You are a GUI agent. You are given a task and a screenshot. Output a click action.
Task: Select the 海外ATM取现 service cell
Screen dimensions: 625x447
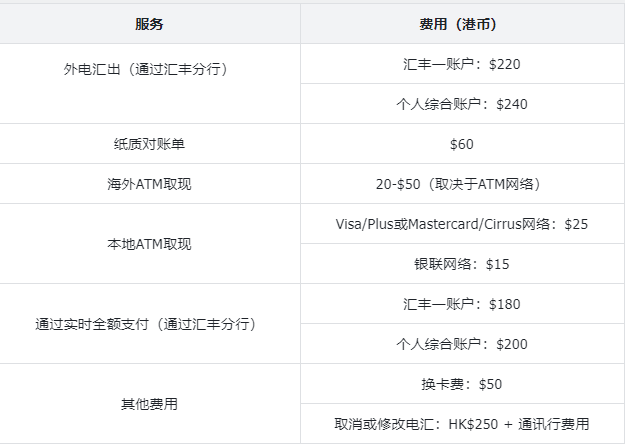pyautogui.click(x=149, y=184)
